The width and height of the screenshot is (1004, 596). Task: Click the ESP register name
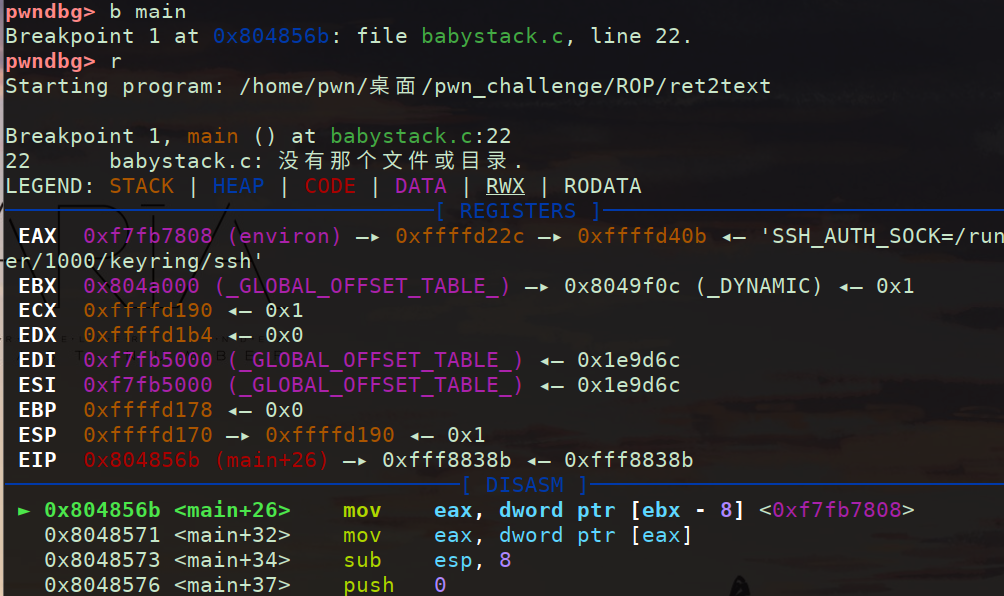pyautogui.click(x=37, y=435)
